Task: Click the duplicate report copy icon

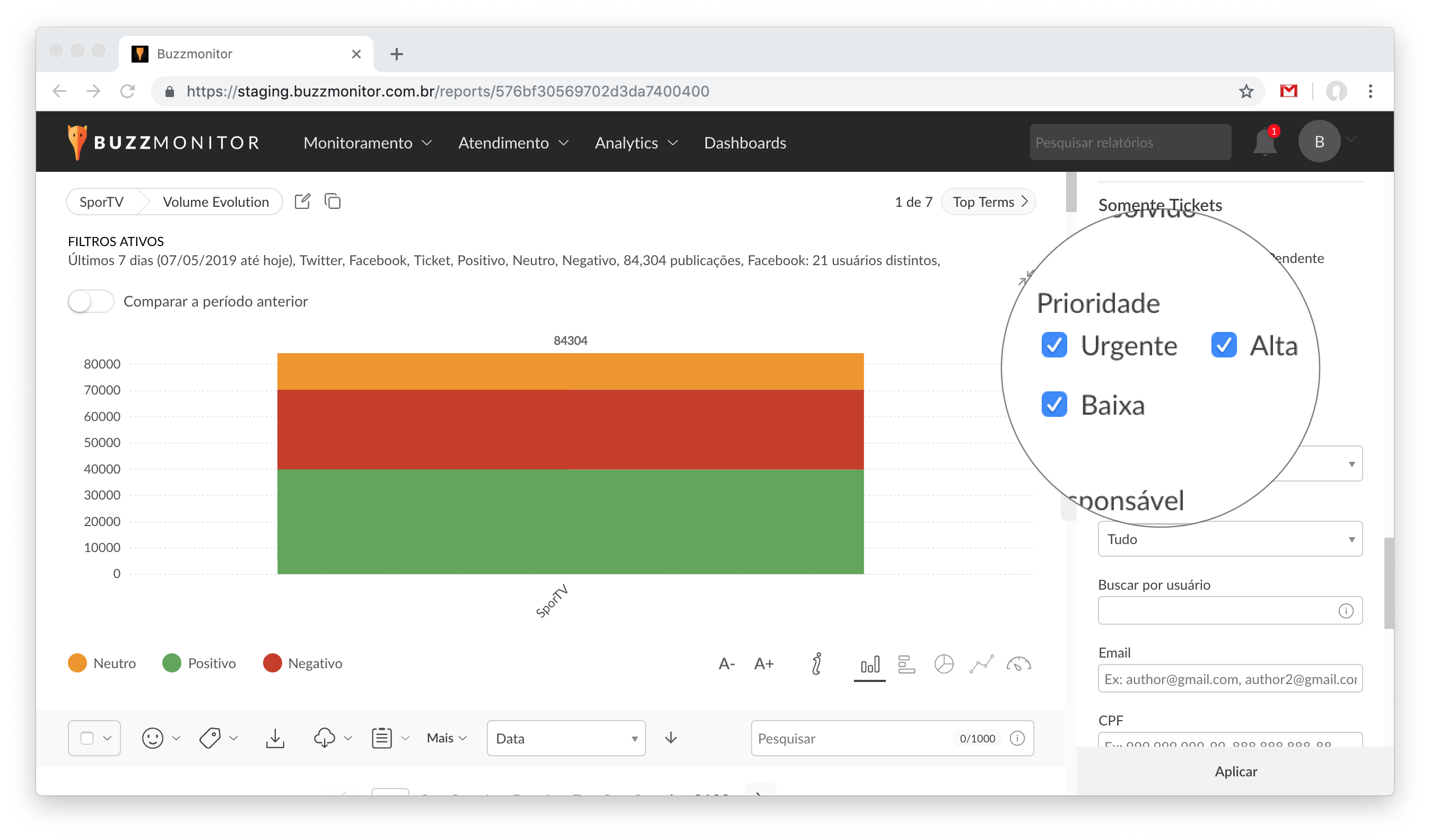Action: coord(333,202)
